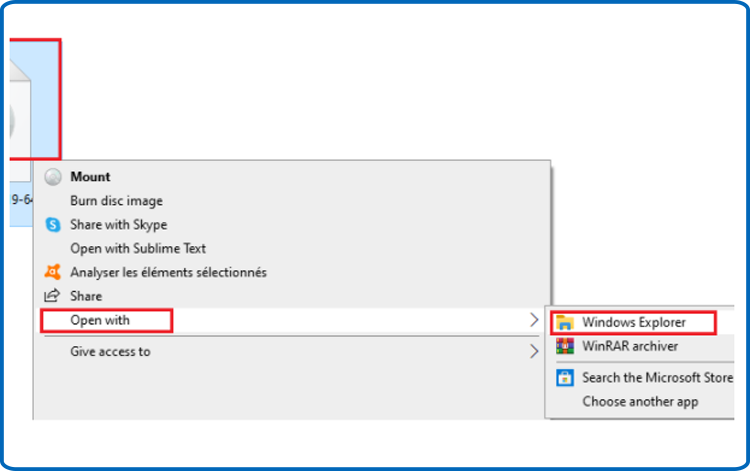
Task: Expand the Give access to arrow
Action: (x=534, y=351)
